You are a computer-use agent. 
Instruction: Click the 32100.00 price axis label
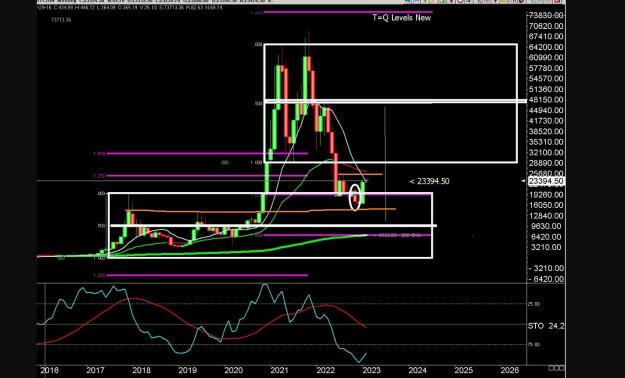(546, 153)
